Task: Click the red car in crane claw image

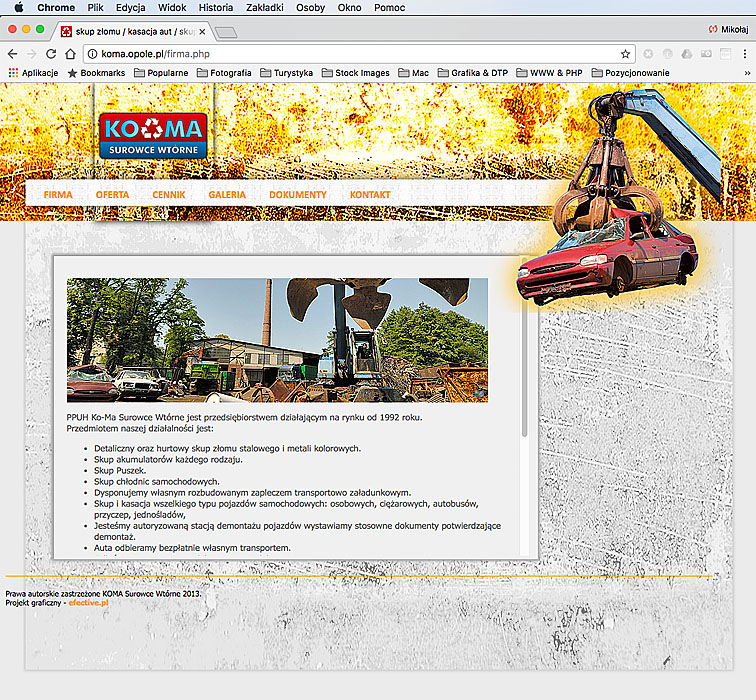Action: pyautogui.click(x=607, y=260)
